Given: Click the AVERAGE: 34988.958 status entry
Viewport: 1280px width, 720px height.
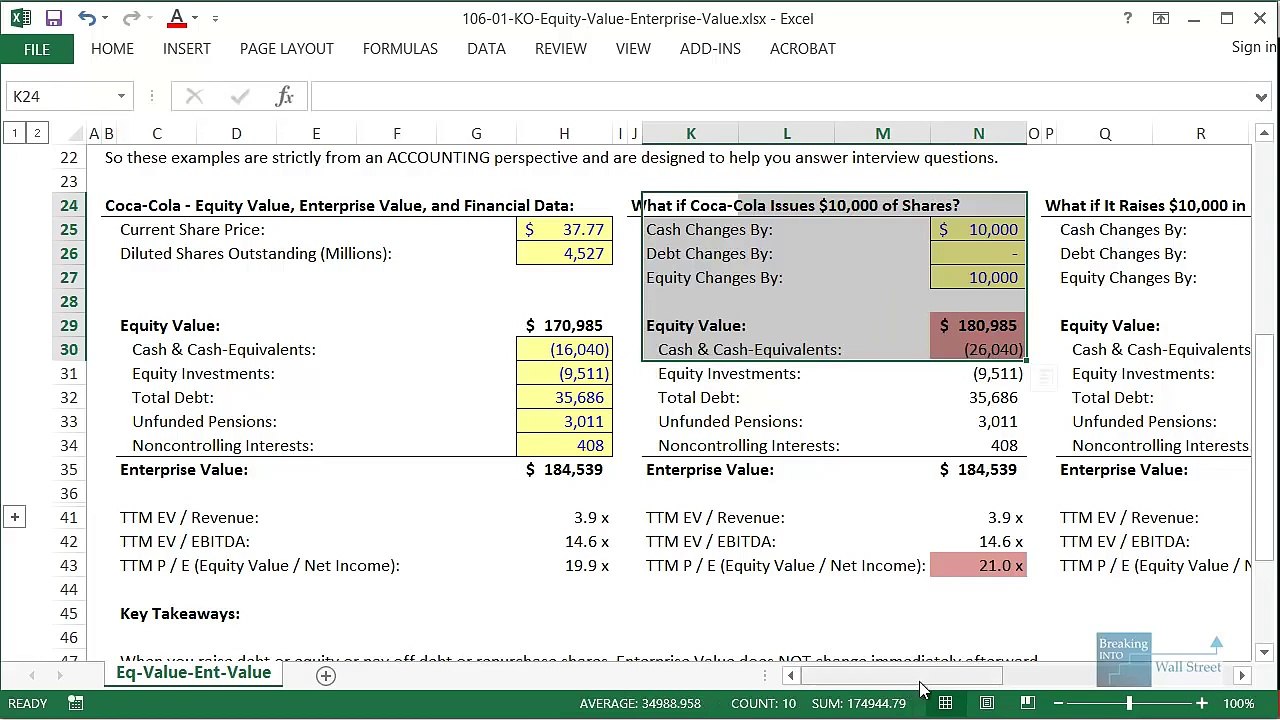Looking at the screenshot, I should 640,704.
